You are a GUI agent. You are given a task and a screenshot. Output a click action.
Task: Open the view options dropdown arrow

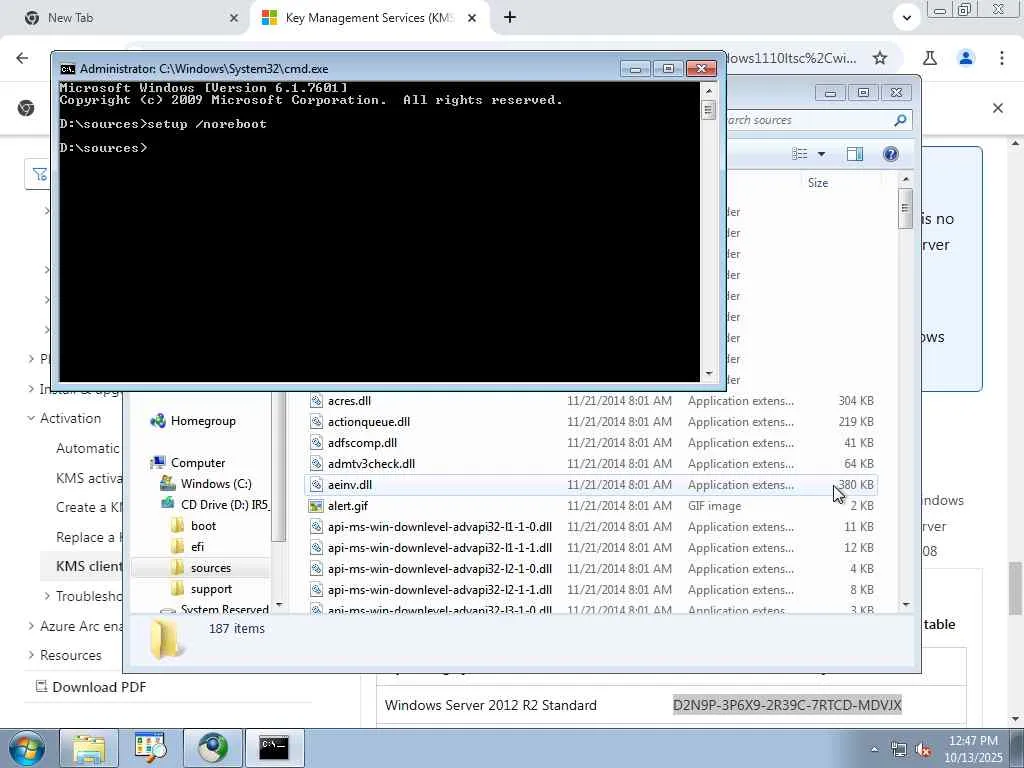tap(822, 154)
